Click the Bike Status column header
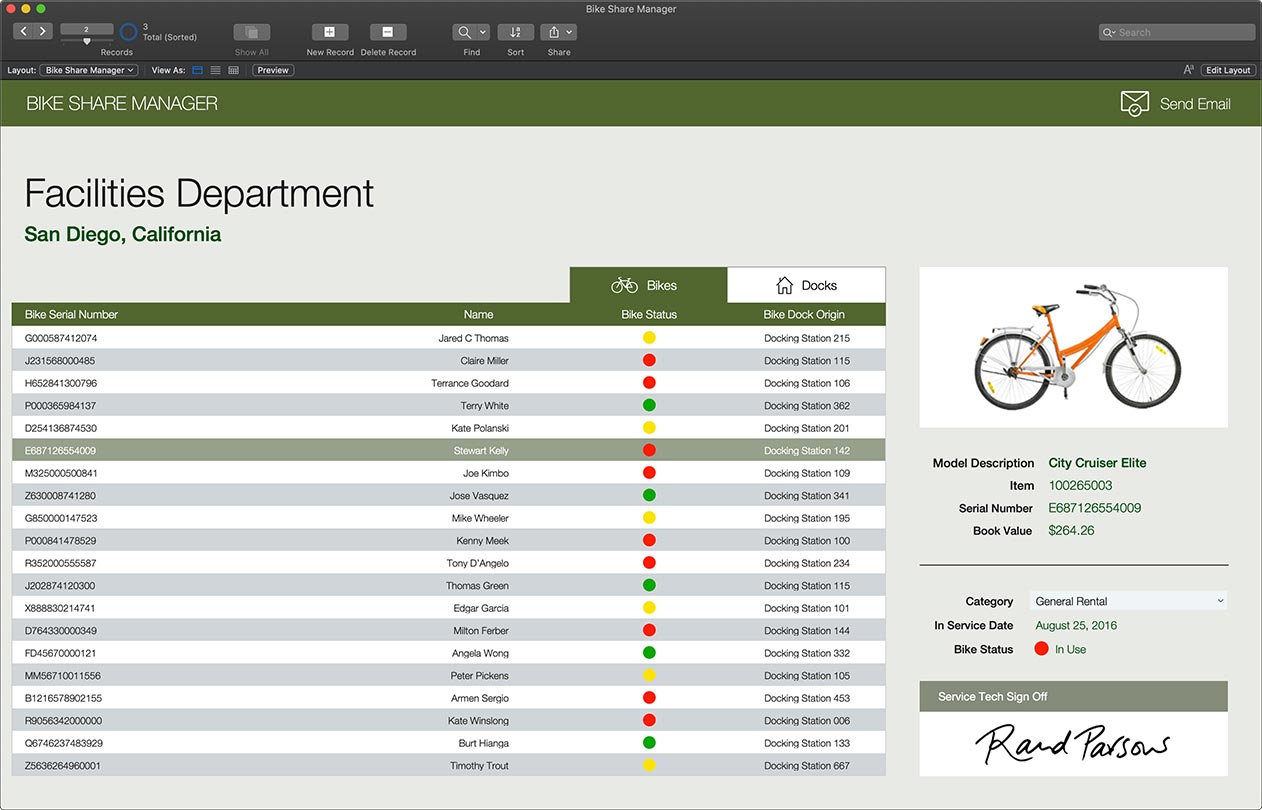Screen dimensions: 1262x810 (x=649, y=314)
